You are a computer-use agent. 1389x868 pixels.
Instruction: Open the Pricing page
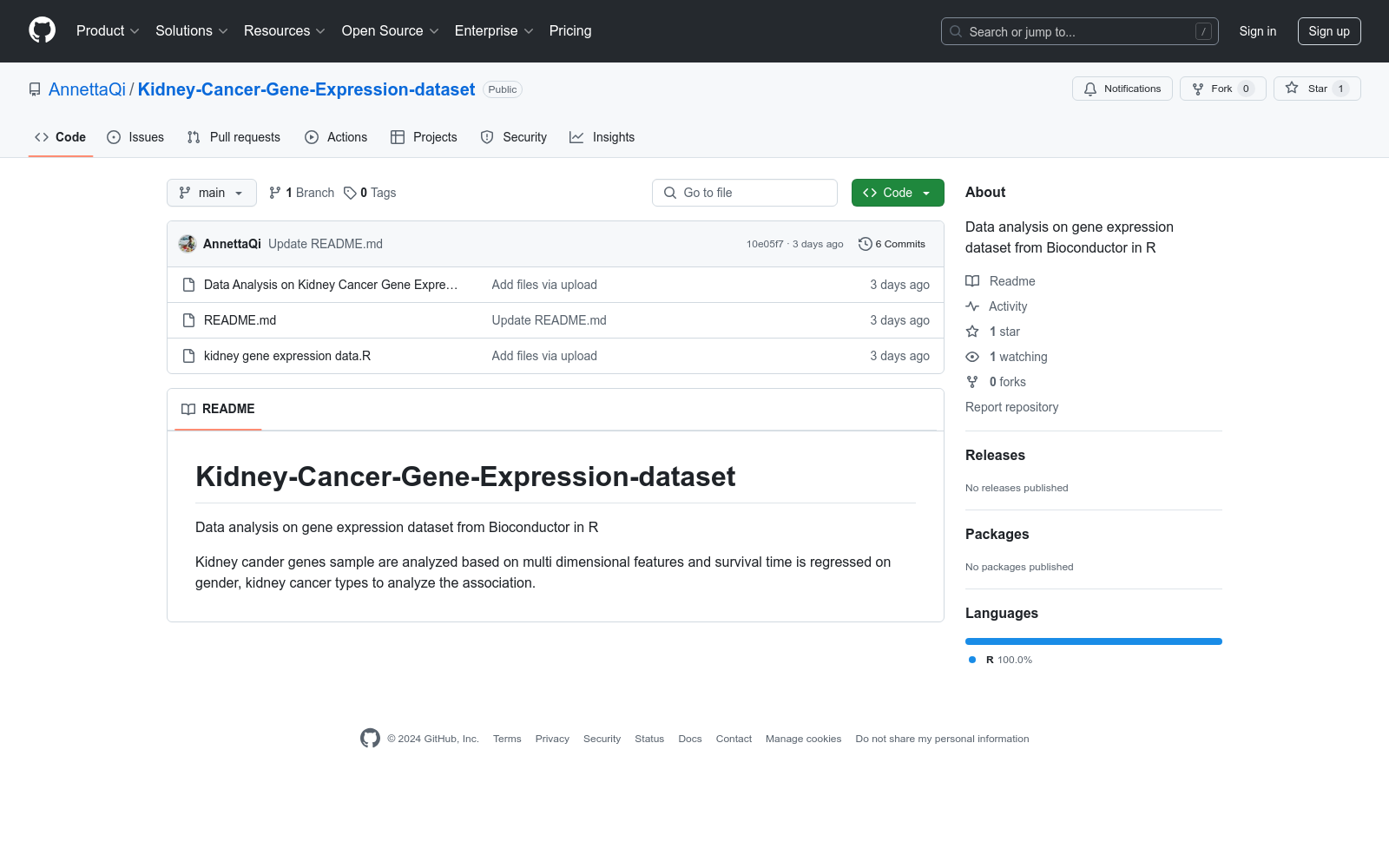click(x=570, y=31)
